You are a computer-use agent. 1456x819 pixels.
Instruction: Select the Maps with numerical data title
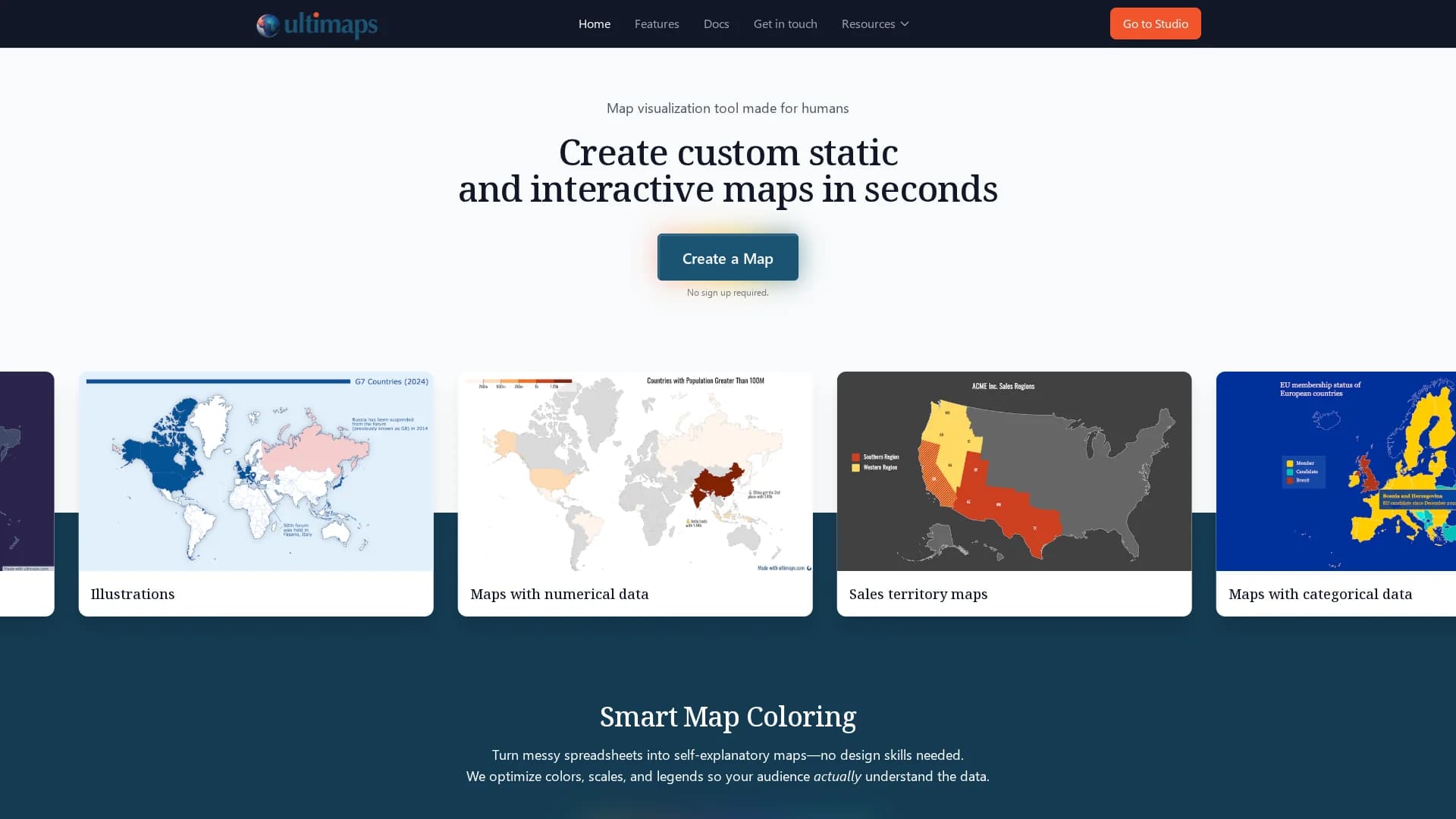pos(560,594)
